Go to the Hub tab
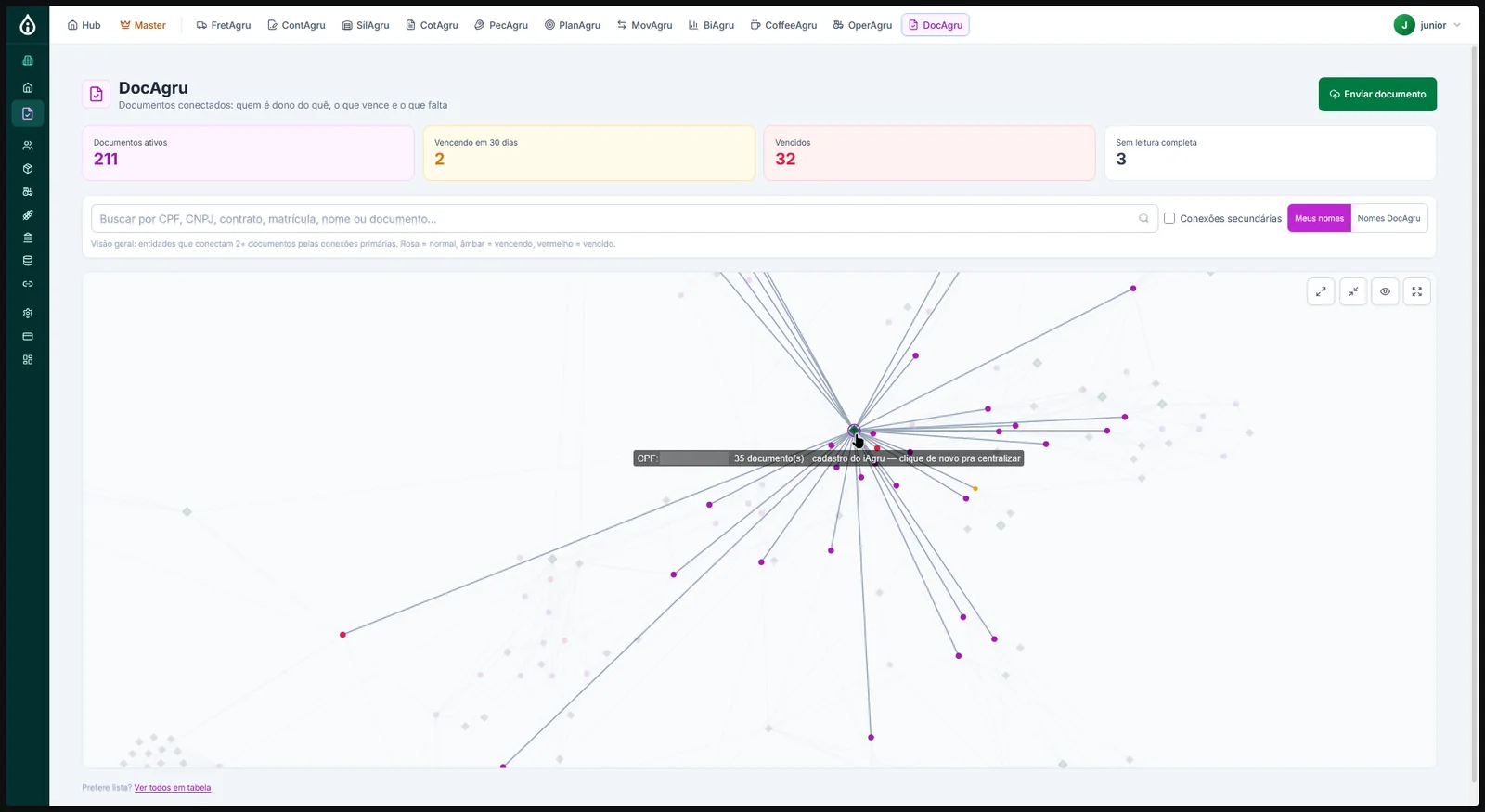The image size is (1485, 812). 84,25
